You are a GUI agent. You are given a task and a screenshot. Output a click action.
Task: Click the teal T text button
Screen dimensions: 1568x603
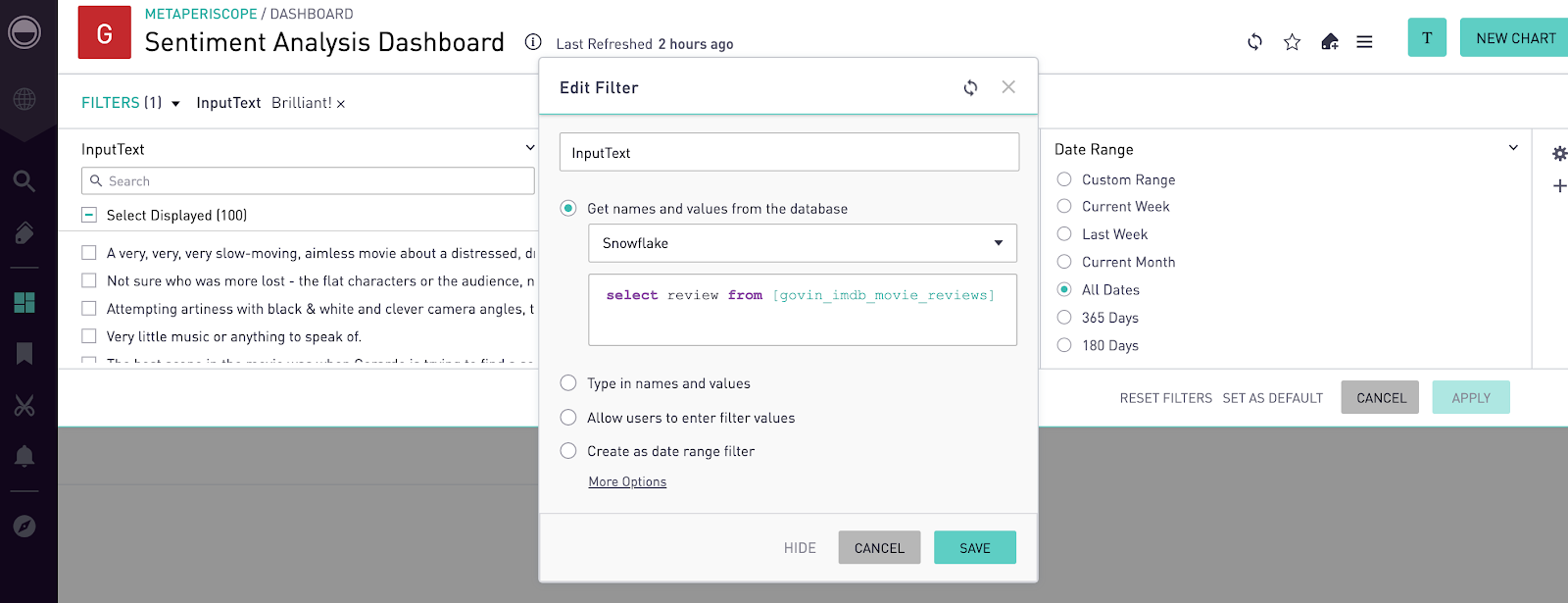(x=1427, y=37)
